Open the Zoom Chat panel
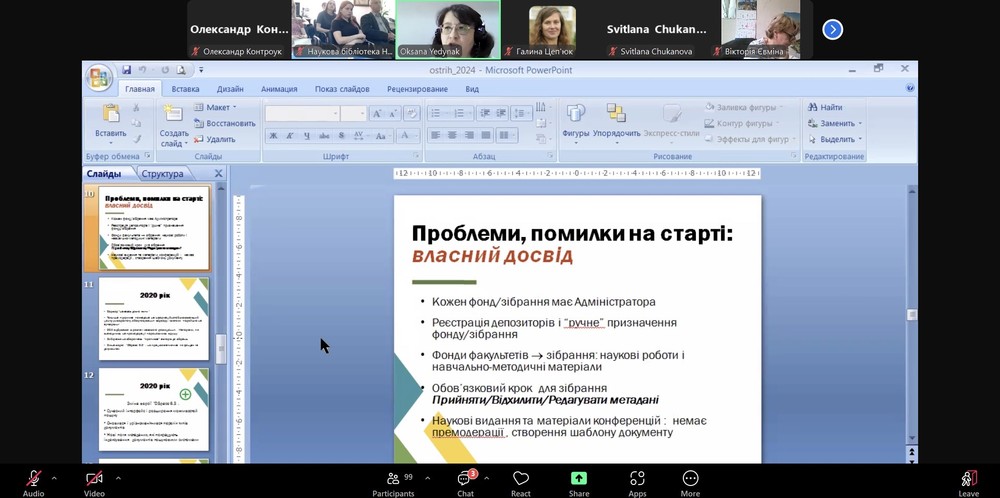Viewport: 1000px width, 498px height. (466, 479)
